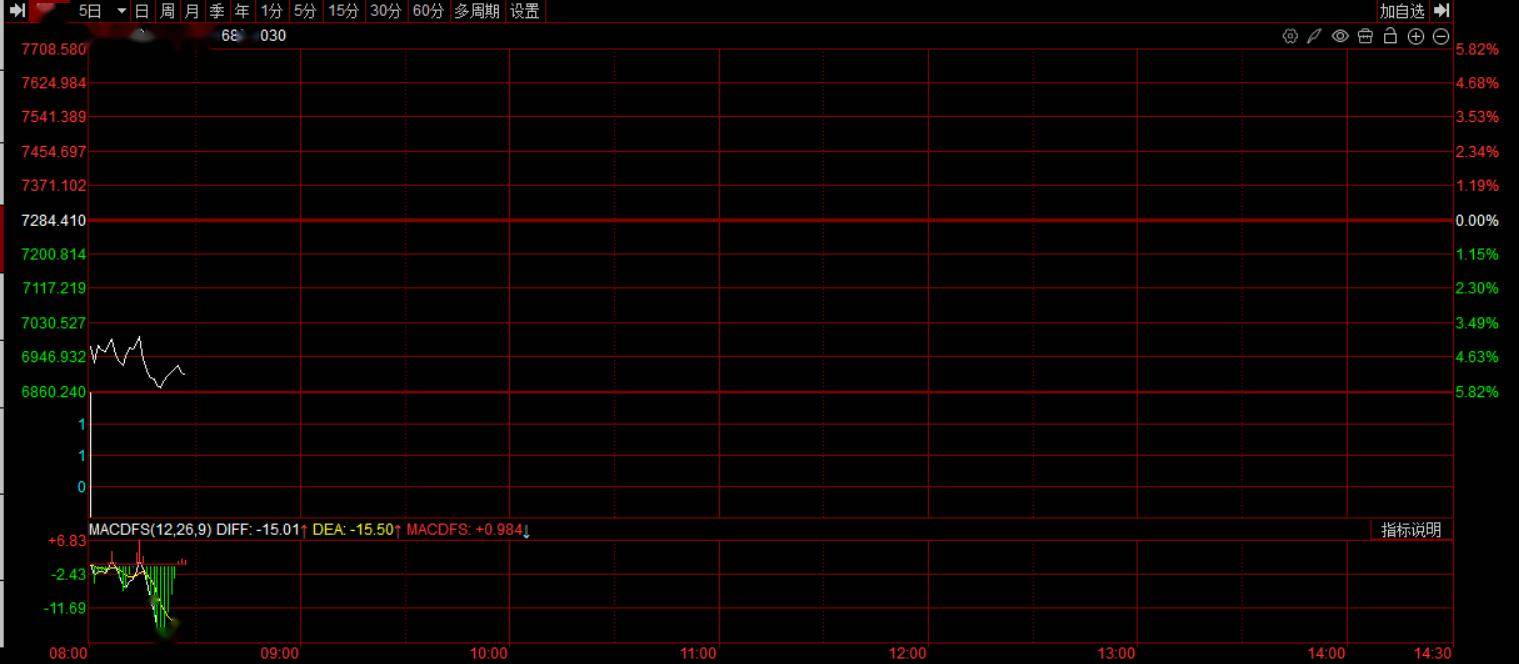Click the 09:00 time axis label

(279, 653)
